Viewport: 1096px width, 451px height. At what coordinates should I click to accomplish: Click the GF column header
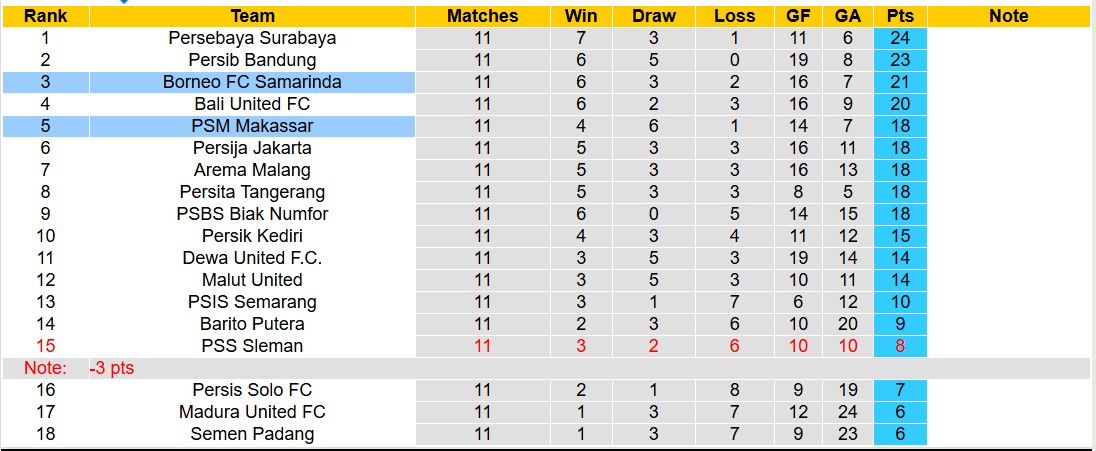coord(796,16)
